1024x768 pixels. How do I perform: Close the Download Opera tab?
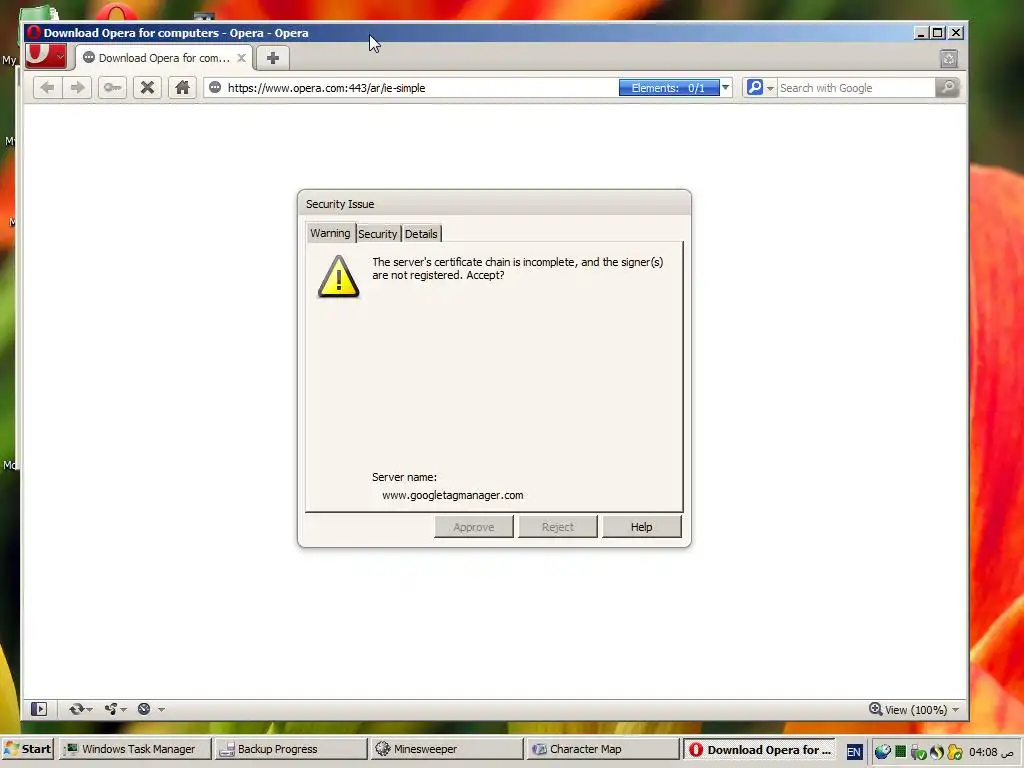click(x=242, y=58)
